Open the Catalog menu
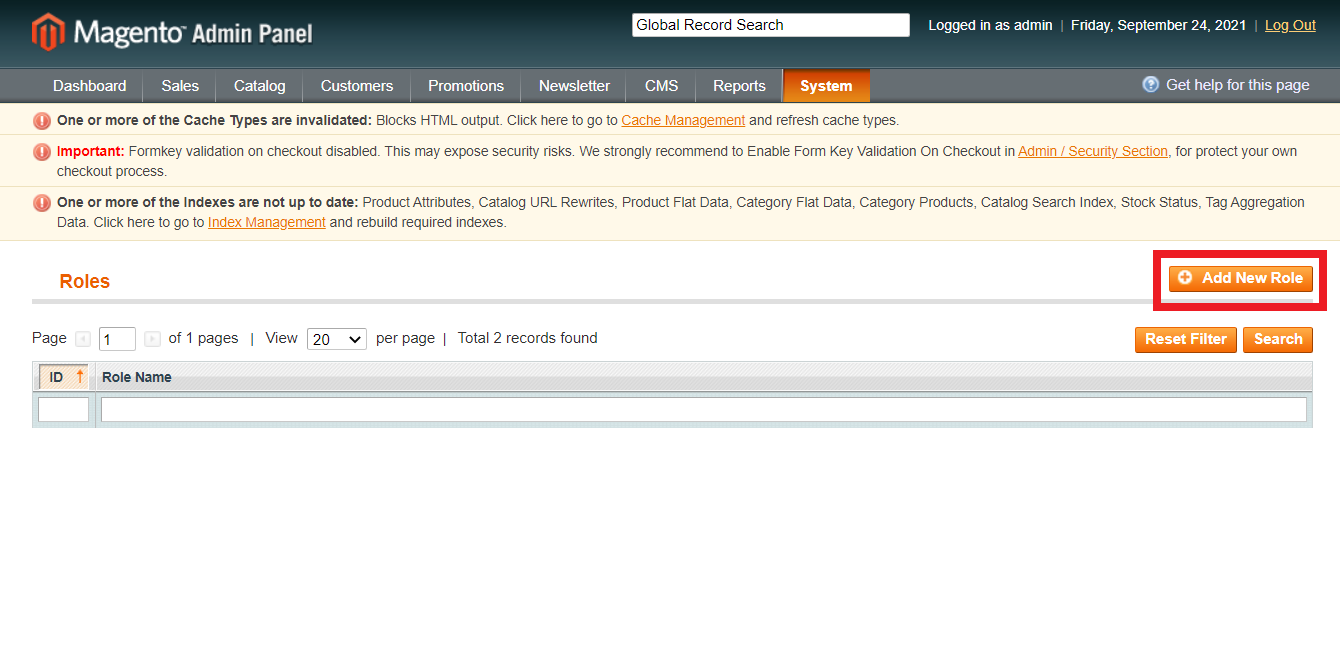The width and height of the screenshot is (1340, 654). tap(260, 86)
